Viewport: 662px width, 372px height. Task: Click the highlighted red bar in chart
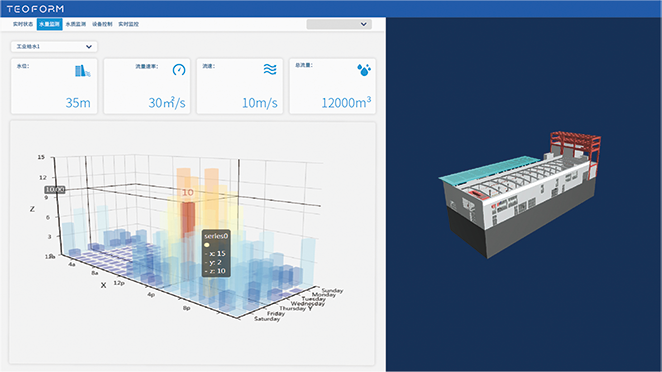click(188, 220)
